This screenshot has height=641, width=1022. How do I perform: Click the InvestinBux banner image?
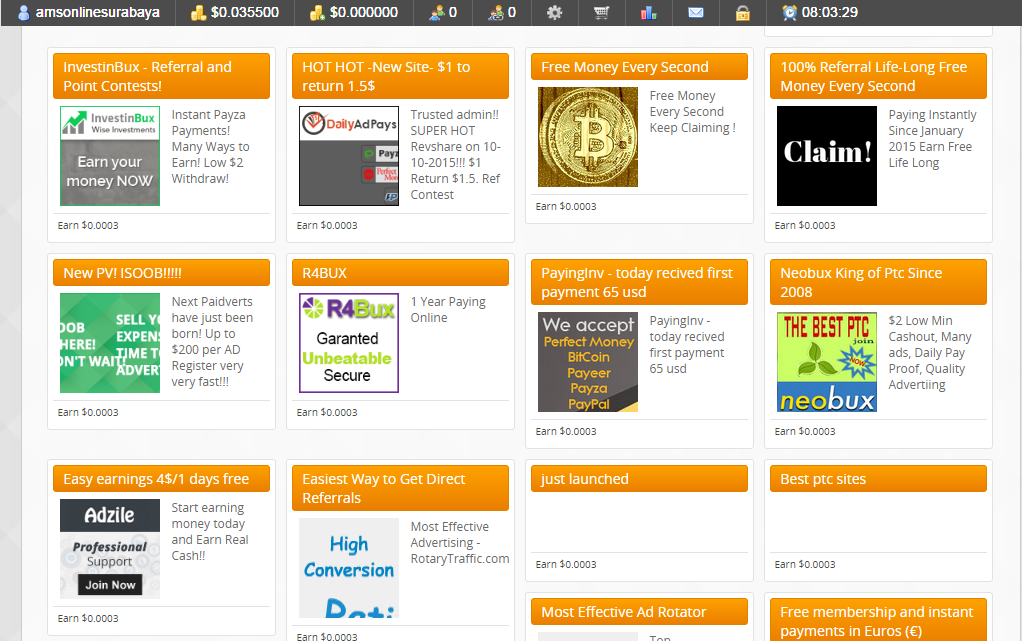click(110, 156)
